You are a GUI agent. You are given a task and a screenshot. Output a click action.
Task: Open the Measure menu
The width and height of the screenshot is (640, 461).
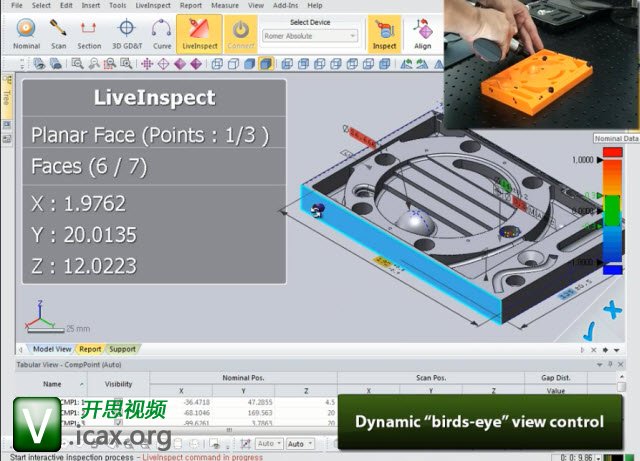pos(225,5)
